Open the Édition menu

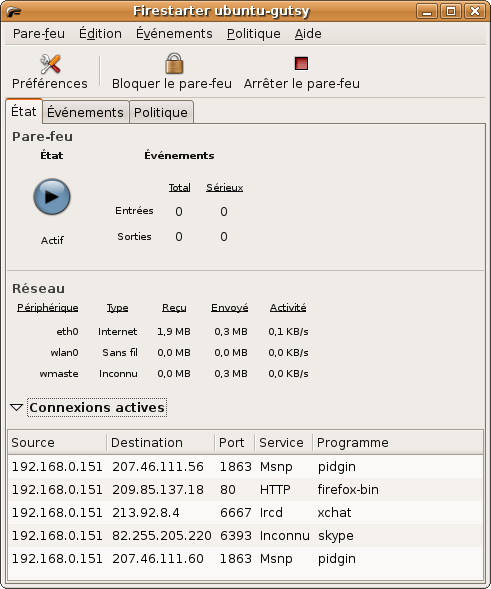[100, 34]
